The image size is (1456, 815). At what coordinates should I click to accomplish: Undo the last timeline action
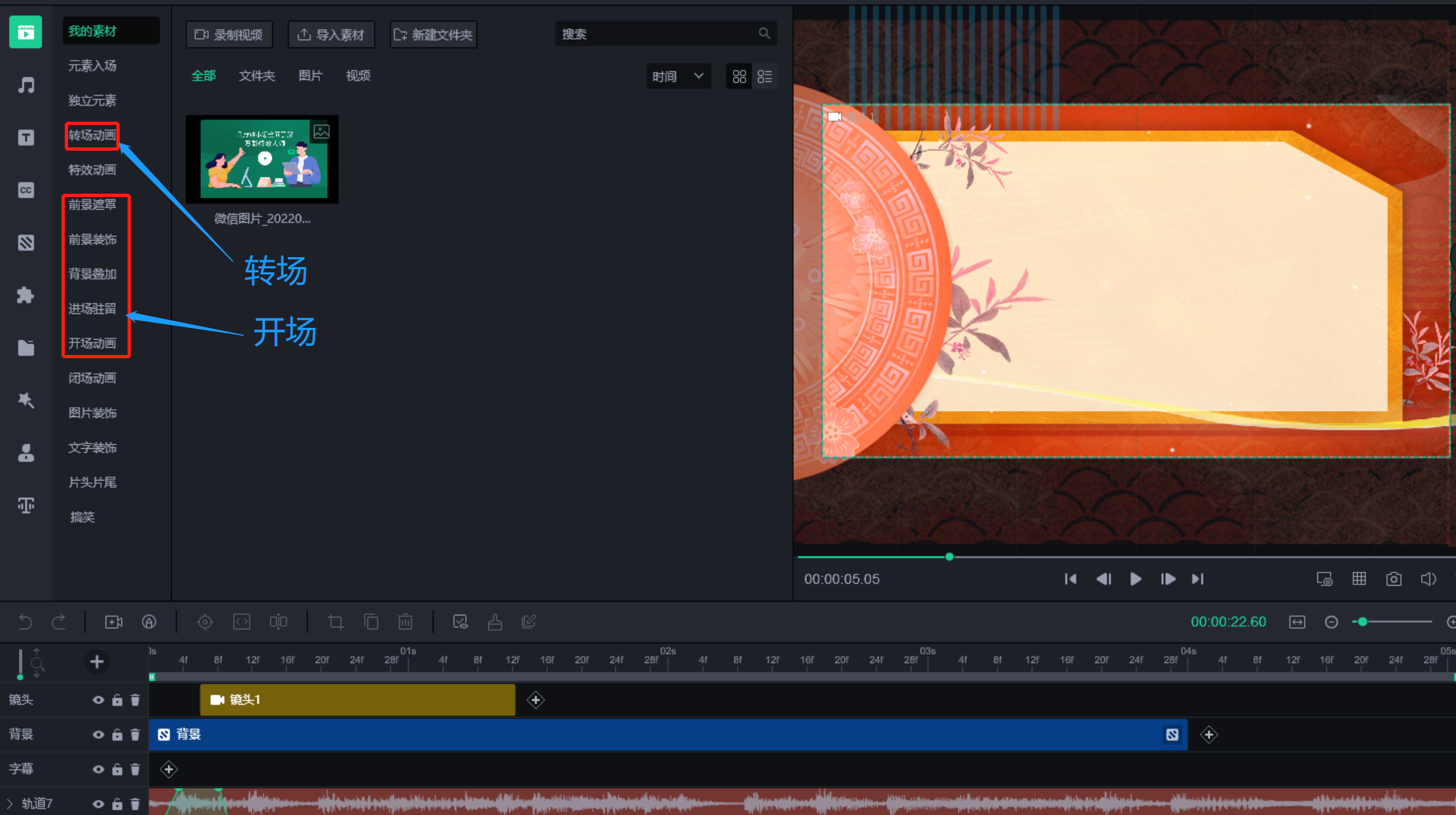point(25,622)
